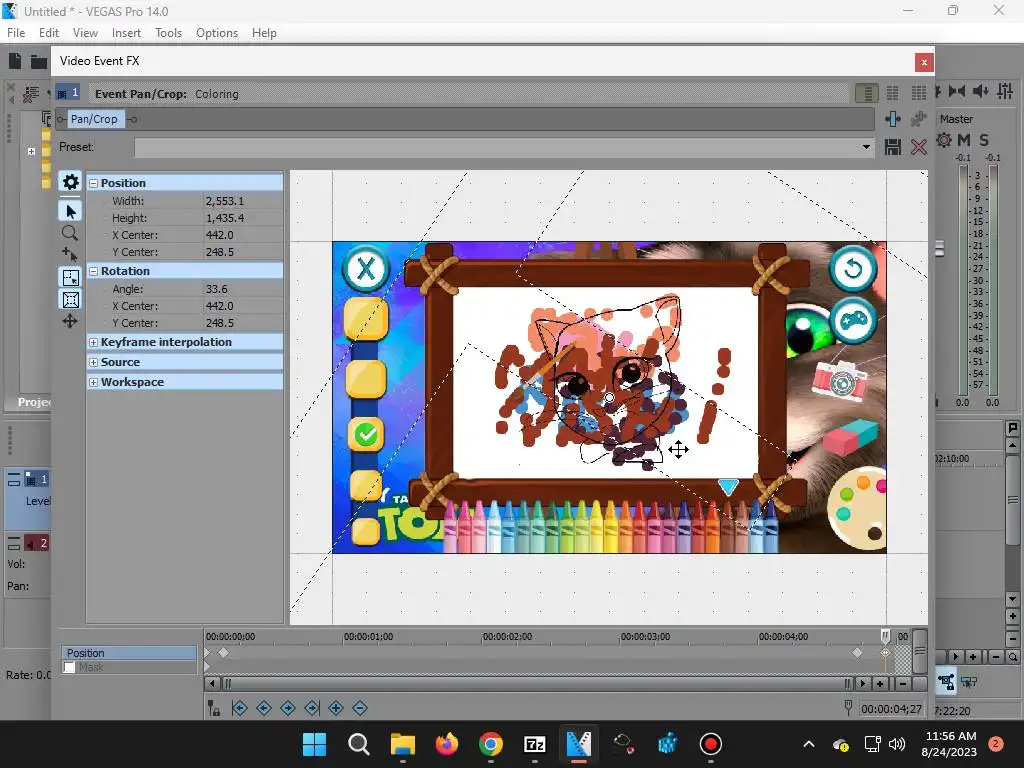The width and height of the screenshot is (1024, 768).
Task: Click the Windows Start button
Action: click(314, 744)
